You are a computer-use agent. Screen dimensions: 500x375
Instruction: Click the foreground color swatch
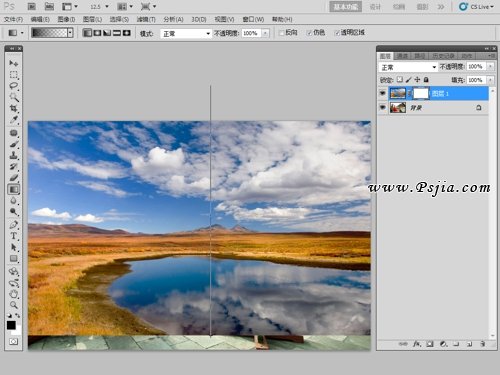pos(11,325)
